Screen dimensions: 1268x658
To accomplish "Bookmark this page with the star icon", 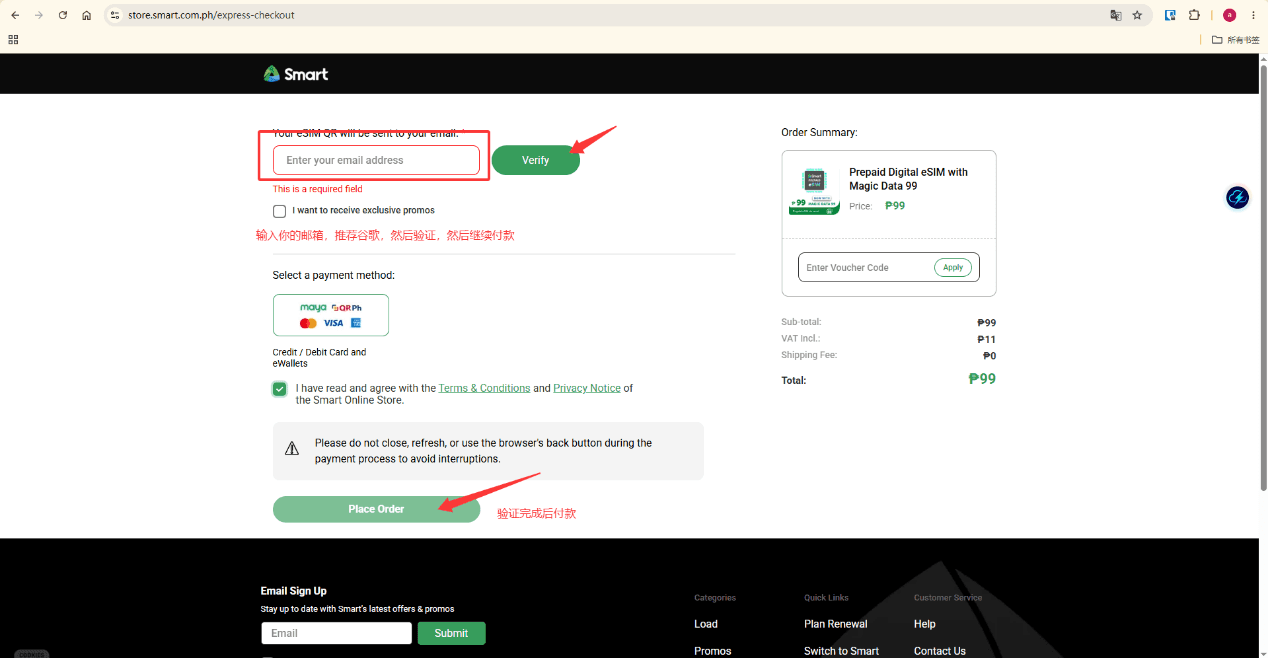I will click(x=1137, y=15).
